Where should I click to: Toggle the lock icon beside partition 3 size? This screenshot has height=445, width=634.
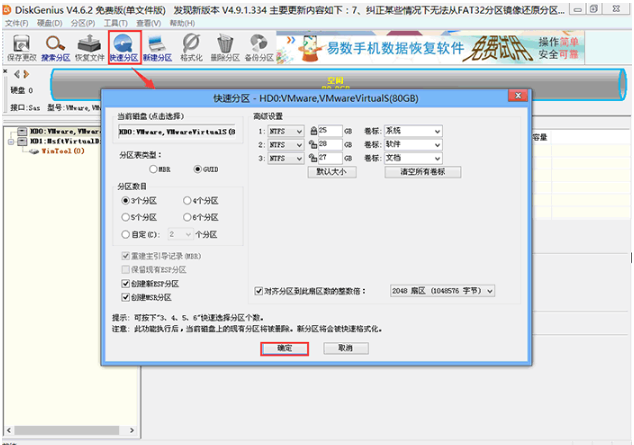[313, 158]
